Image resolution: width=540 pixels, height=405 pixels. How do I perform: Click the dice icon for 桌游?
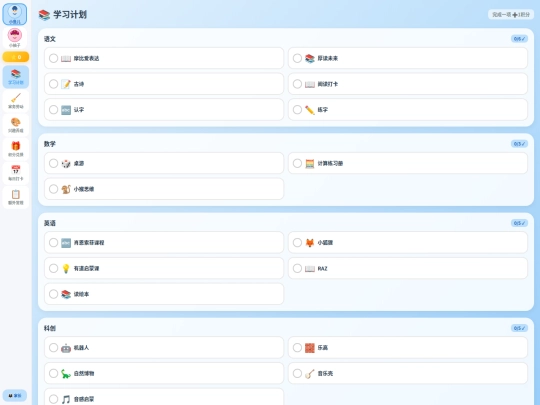(x=66, y=163)
